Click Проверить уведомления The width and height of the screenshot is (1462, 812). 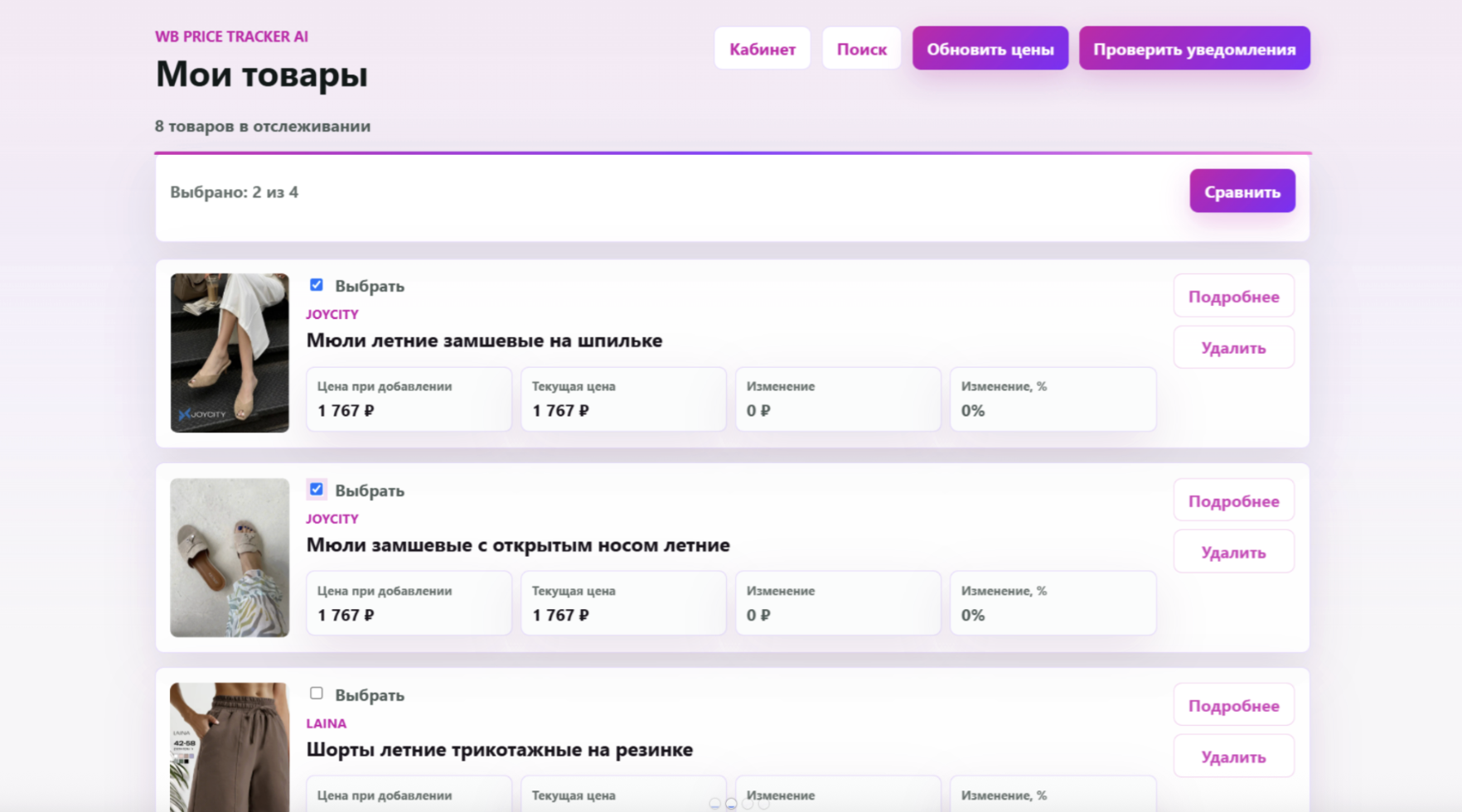click(x=1194, y=49)
